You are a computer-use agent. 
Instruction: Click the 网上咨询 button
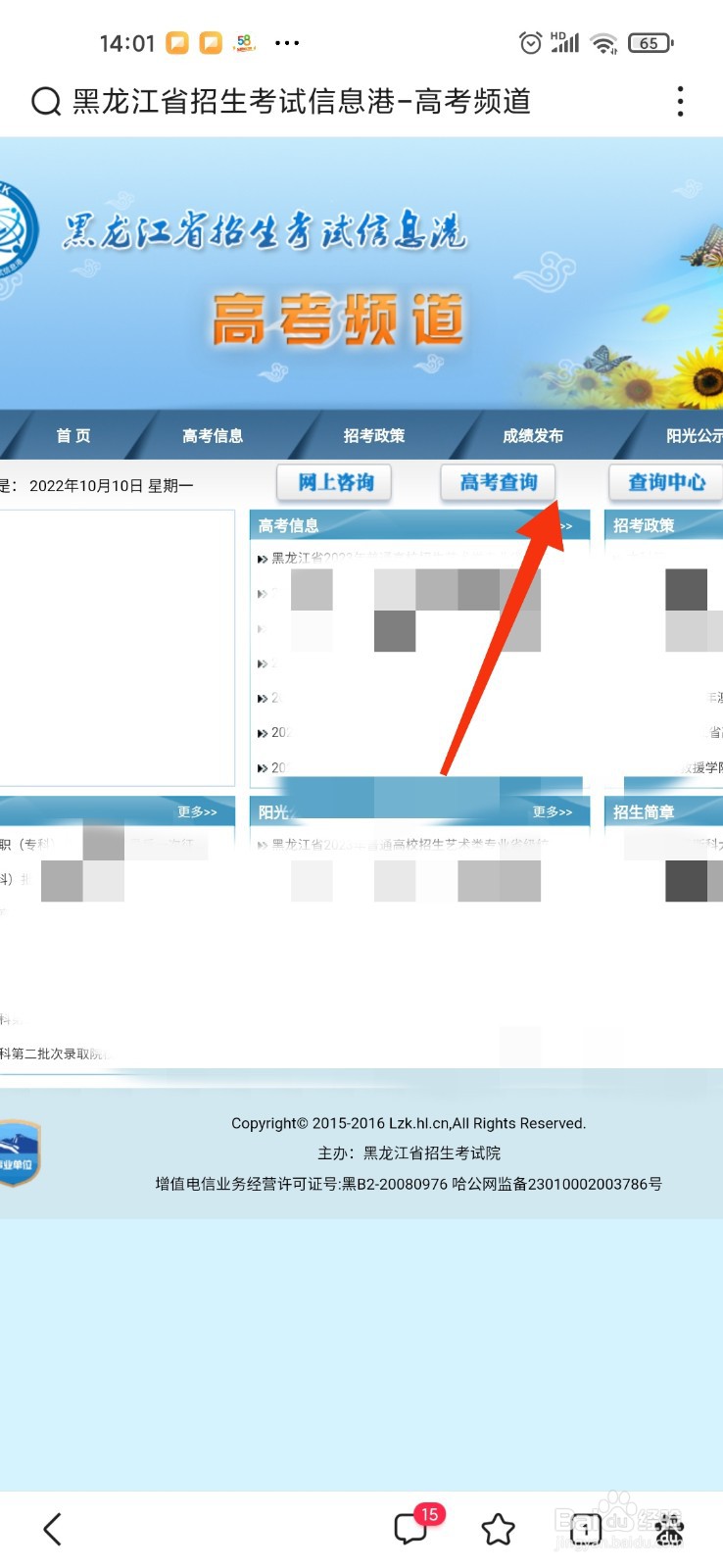click(x=335, y=482)
